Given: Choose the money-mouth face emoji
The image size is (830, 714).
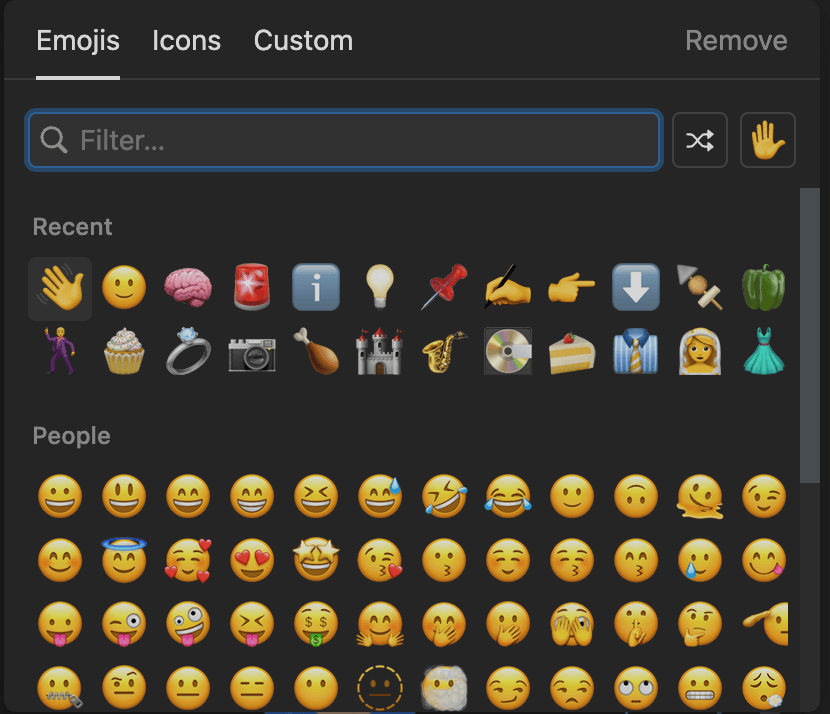Looking at the screenshot, I should 316,624.
